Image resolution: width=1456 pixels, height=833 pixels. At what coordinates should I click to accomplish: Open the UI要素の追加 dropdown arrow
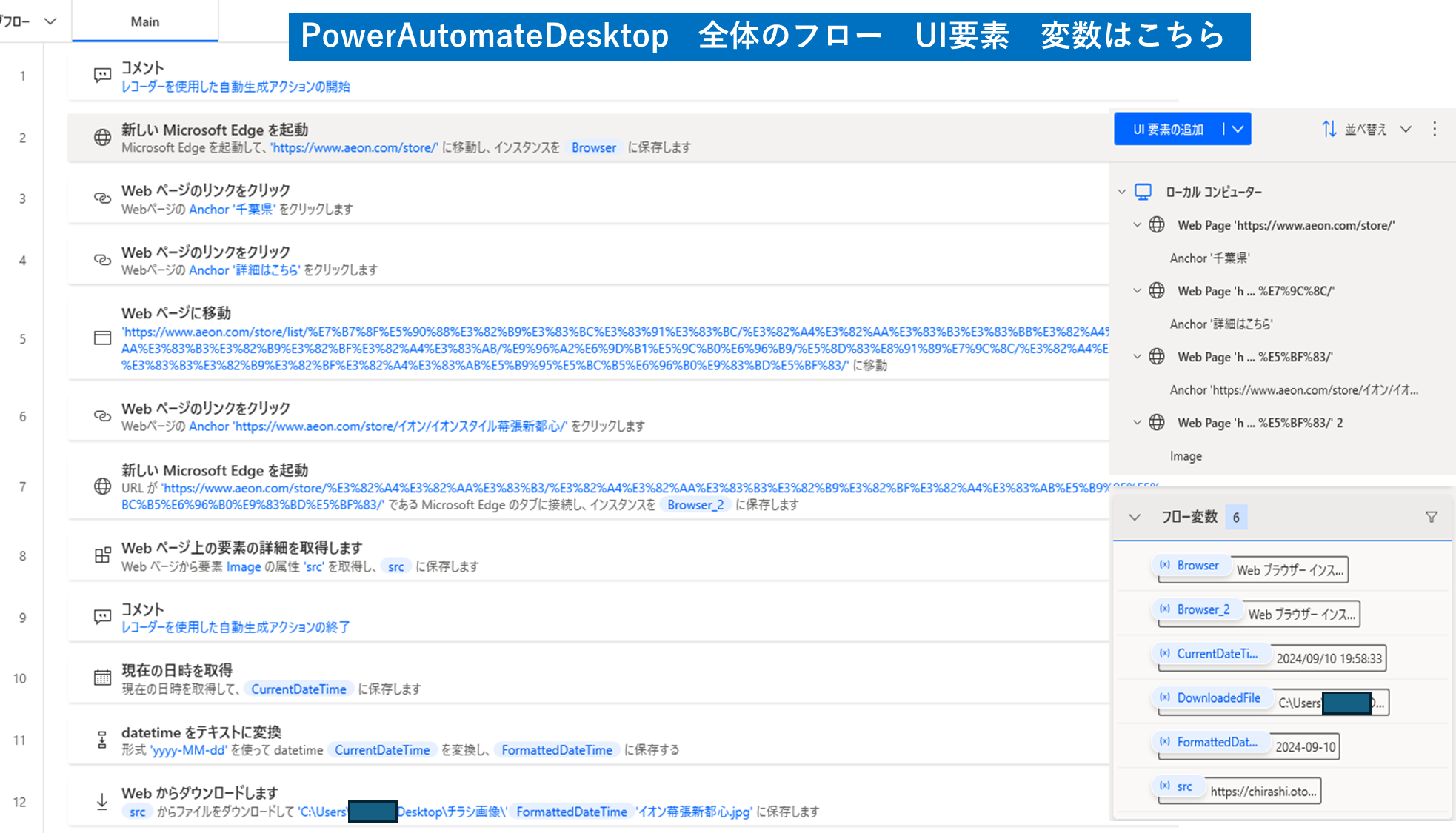coord(1238,129)
